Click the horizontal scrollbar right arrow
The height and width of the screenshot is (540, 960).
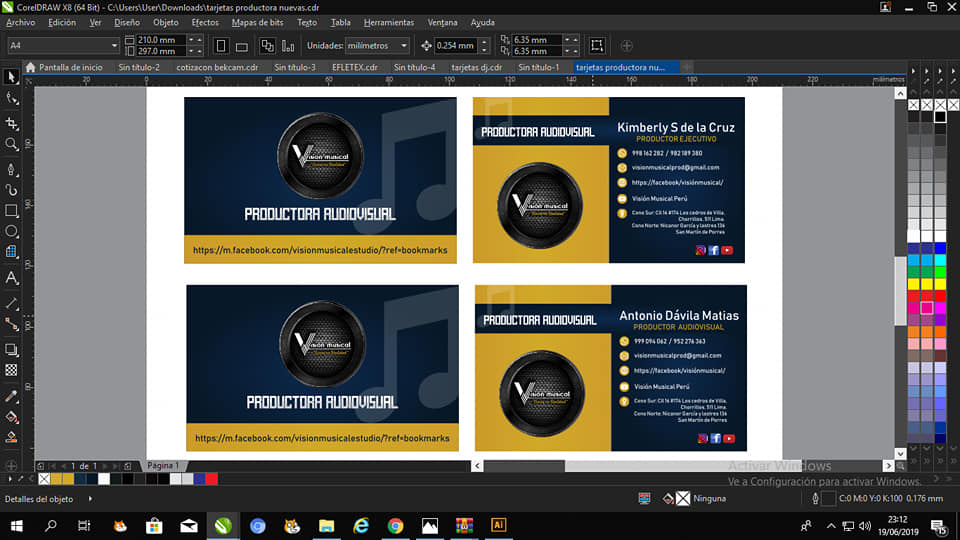point(888,466)
